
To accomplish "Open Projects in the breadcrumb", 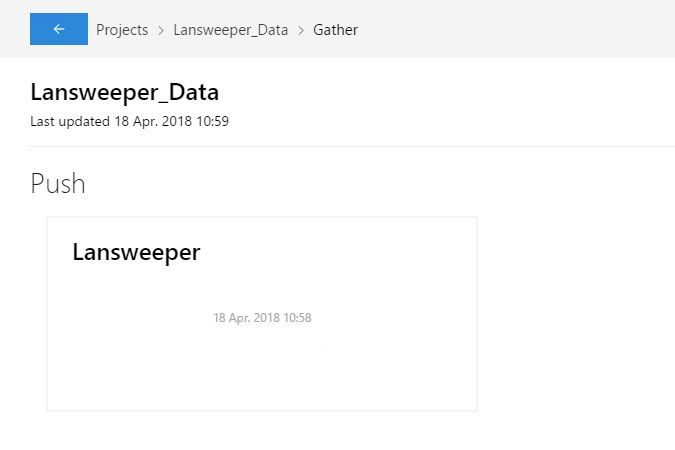I will (122, 30).
